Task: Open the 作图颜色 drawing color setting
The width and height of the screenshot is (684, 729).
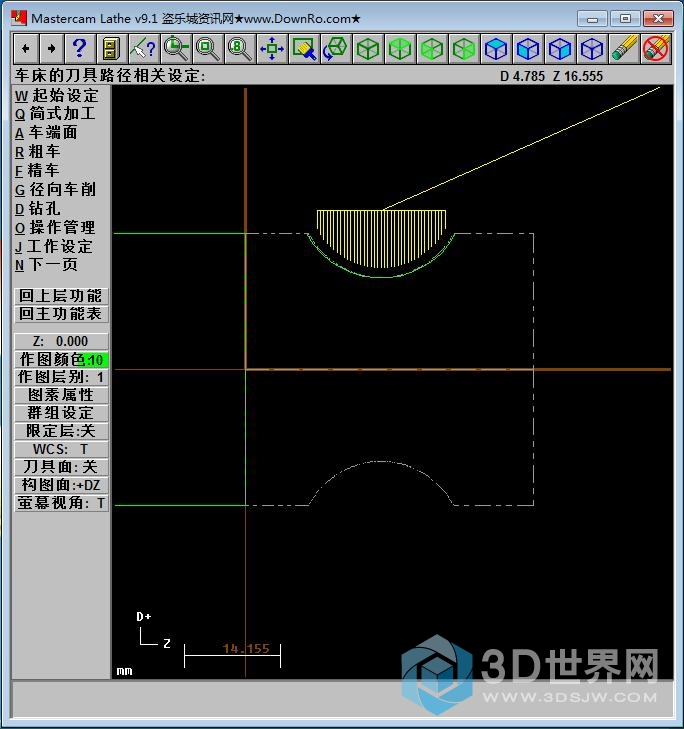Action: click(x=61, y=359)
